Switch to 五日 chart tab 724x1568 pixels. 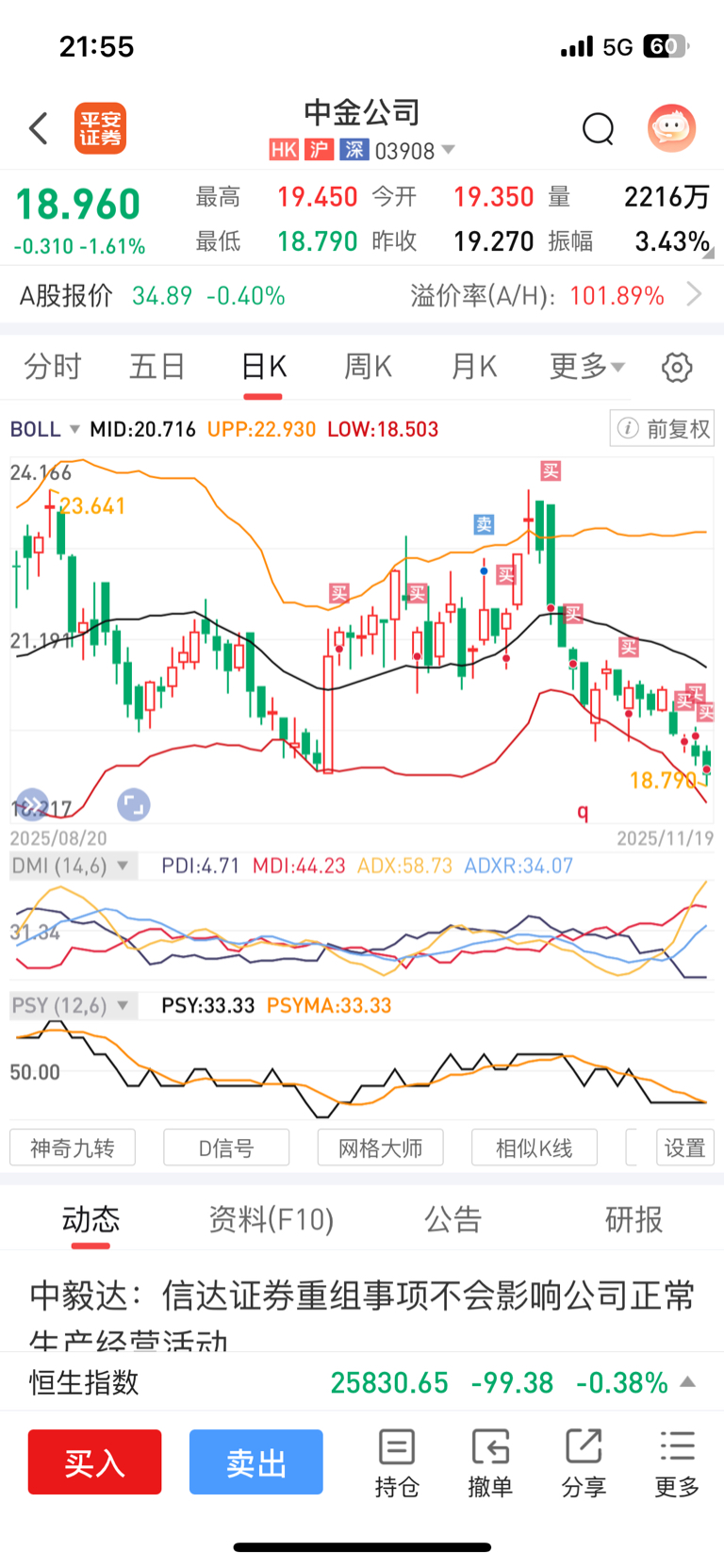157,366
